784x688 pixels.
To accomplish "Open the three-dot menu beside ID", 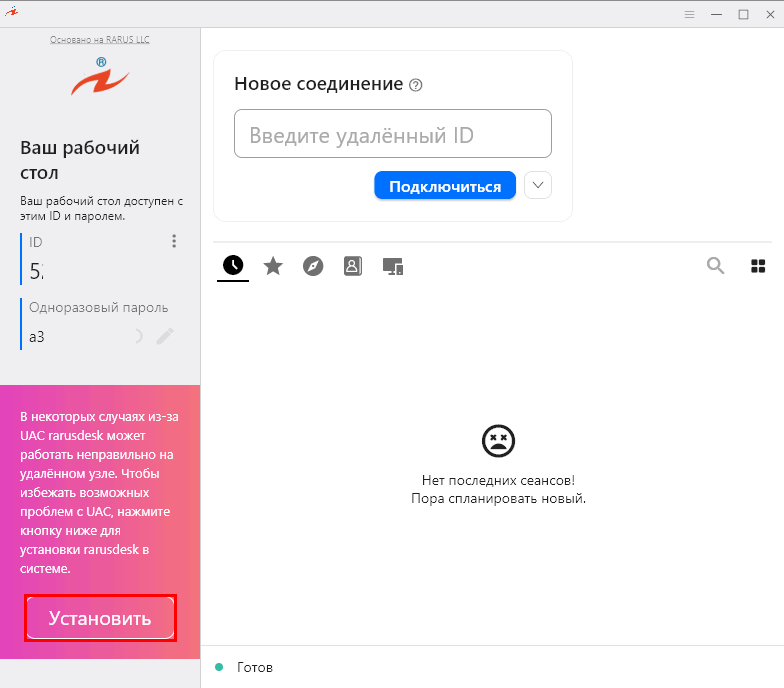I will tap(174, 241).
